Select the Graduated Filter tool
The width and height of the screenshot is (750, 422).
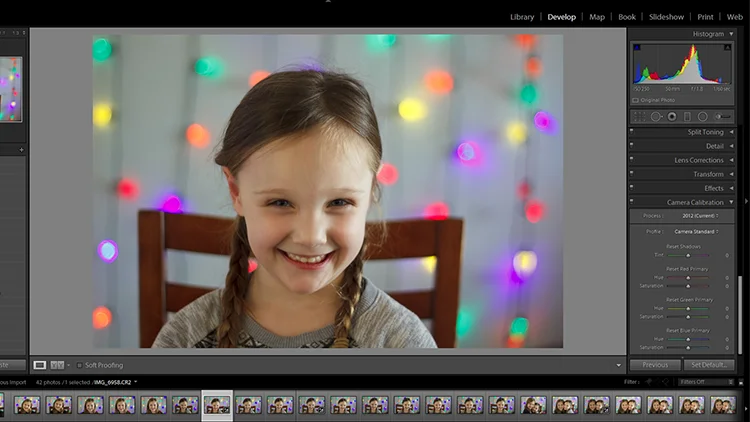pos(687,117)
